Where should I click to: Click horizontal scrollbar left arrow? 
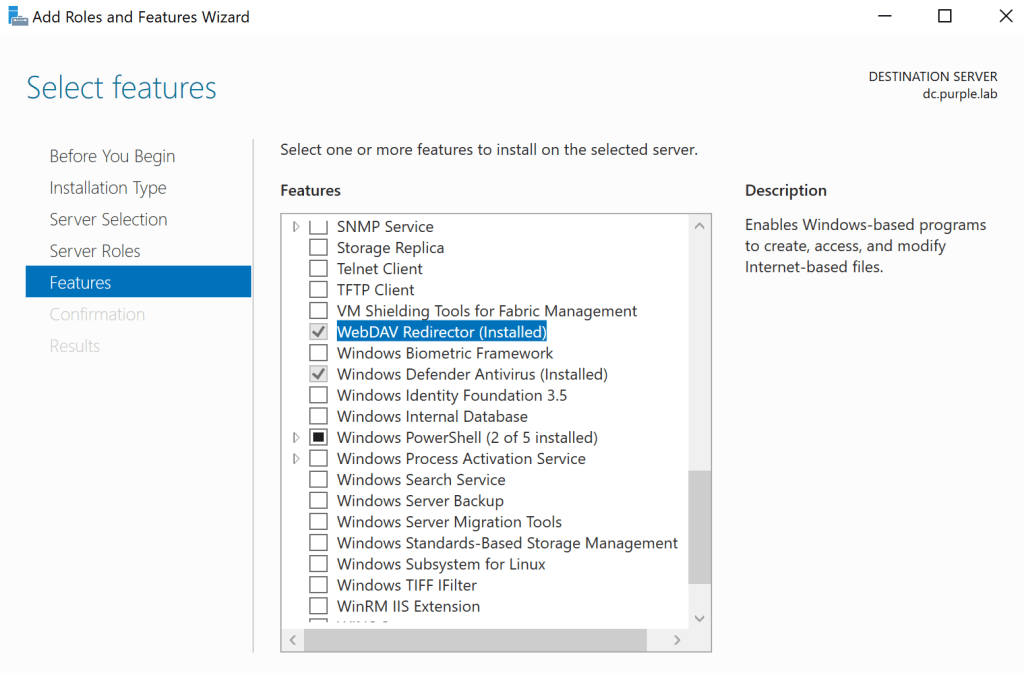click(x=294, y=640)
